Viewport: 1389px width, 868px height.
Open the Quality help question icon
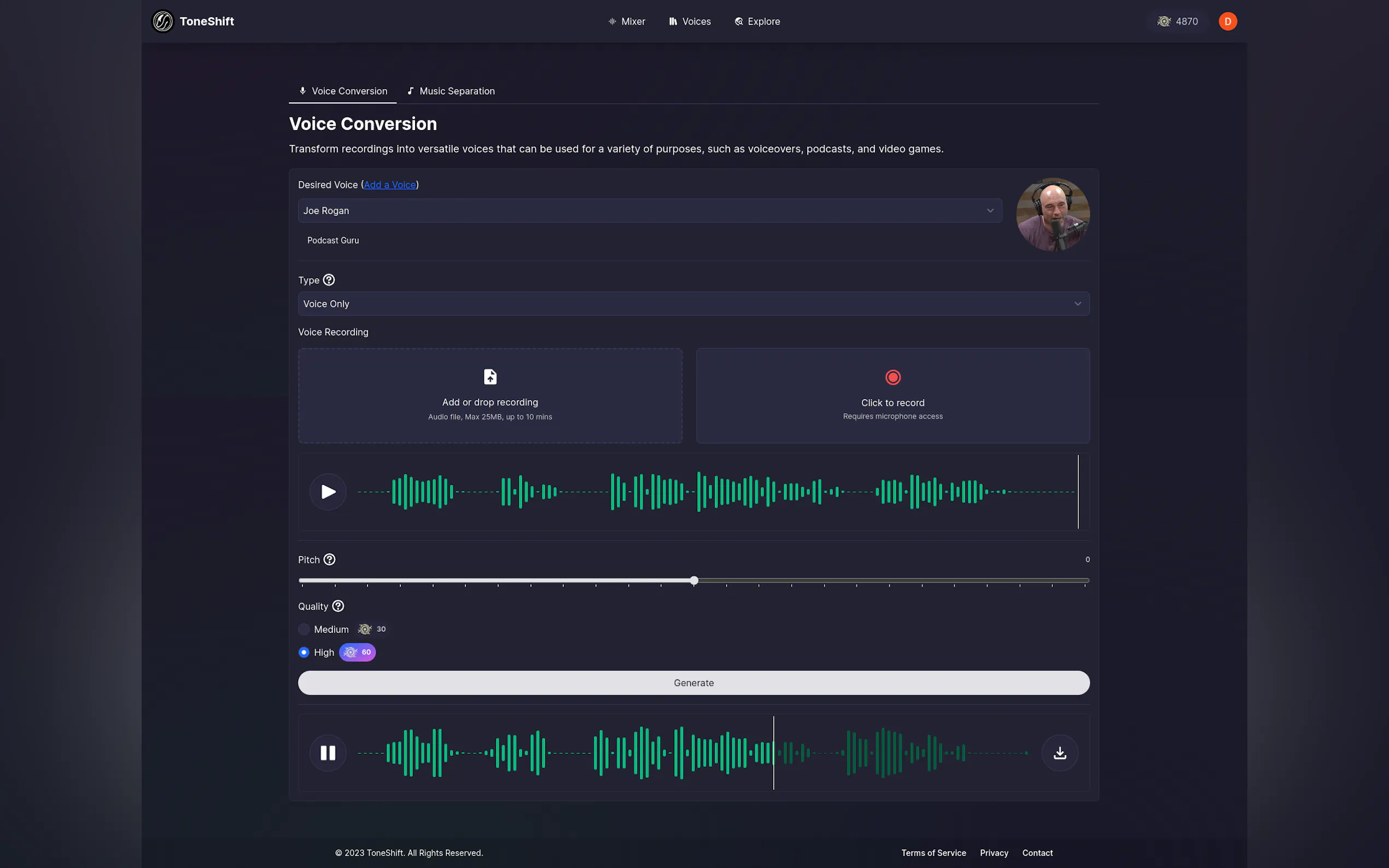point(338,606)
